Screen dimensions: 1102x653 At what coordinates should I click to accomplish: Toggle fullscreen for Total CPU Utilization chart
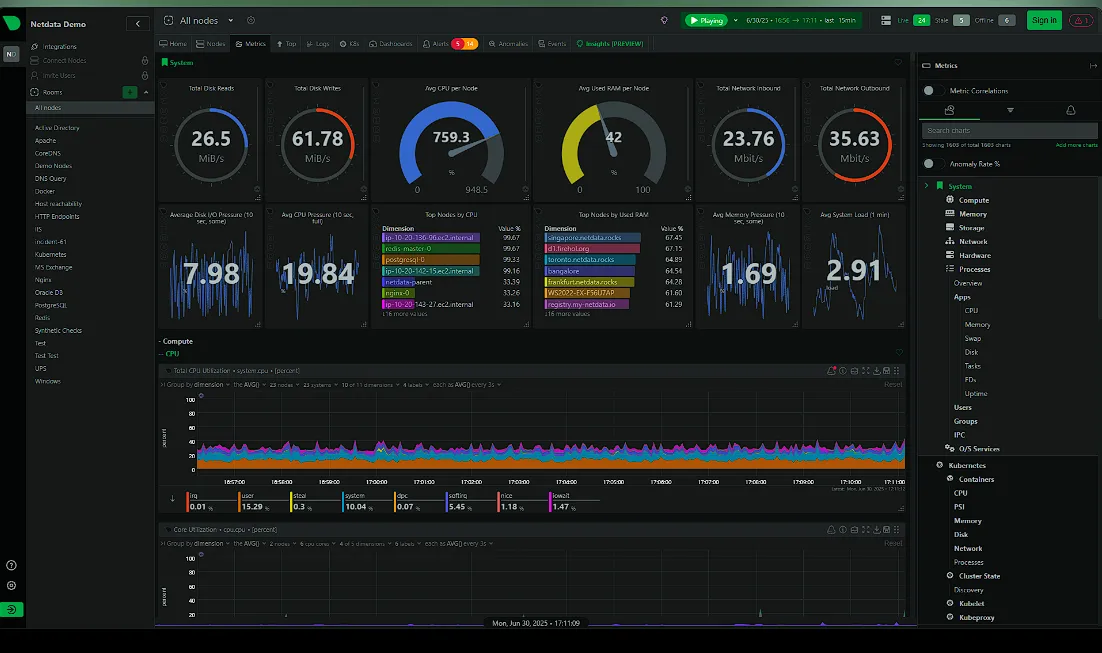click(x=866, y=370)
